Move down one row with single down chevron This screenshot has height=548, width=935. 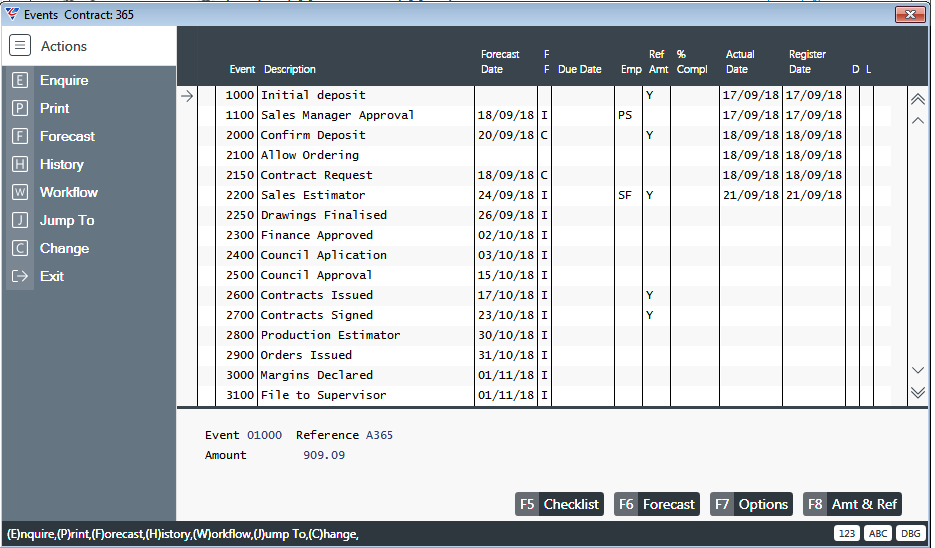coord(918,370)
